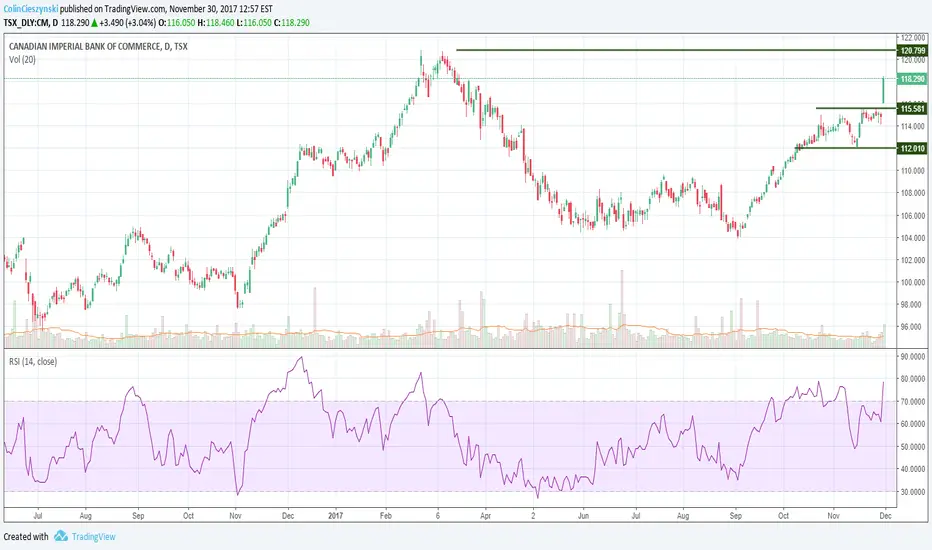Click the 100.000 price axis value
The width and height of the screenshot is (932, 550).
pos(914,282)
